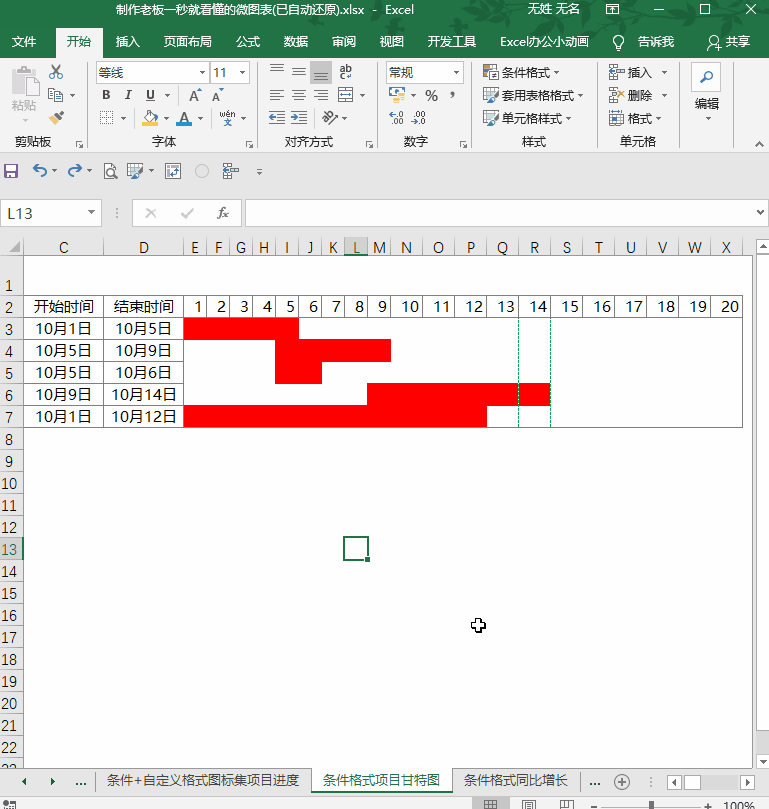The height and width of the screenshot is (809, 769).
Task: Click the Paste clipboard icon
Action: 24,83
